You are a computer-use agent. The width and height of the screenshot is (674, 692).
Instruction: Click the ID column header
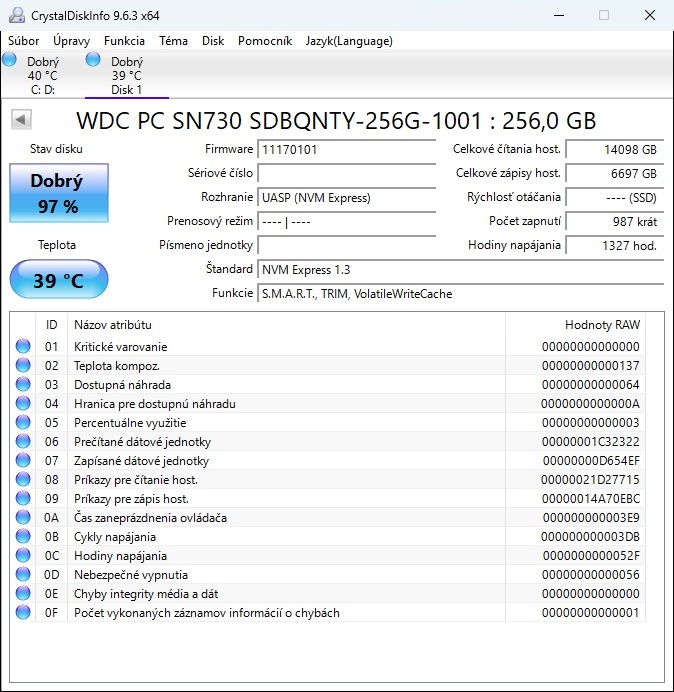point(52,325)
